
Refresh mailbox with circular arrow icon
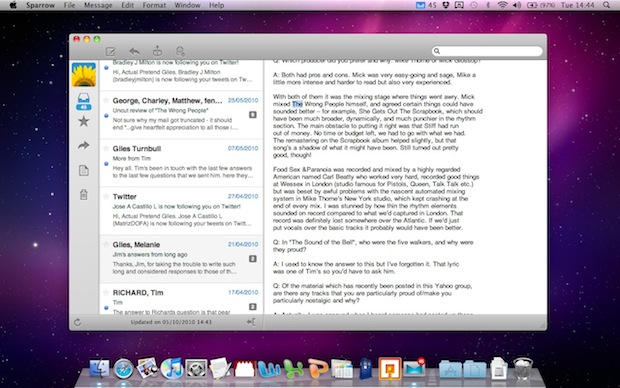point(78,322)
